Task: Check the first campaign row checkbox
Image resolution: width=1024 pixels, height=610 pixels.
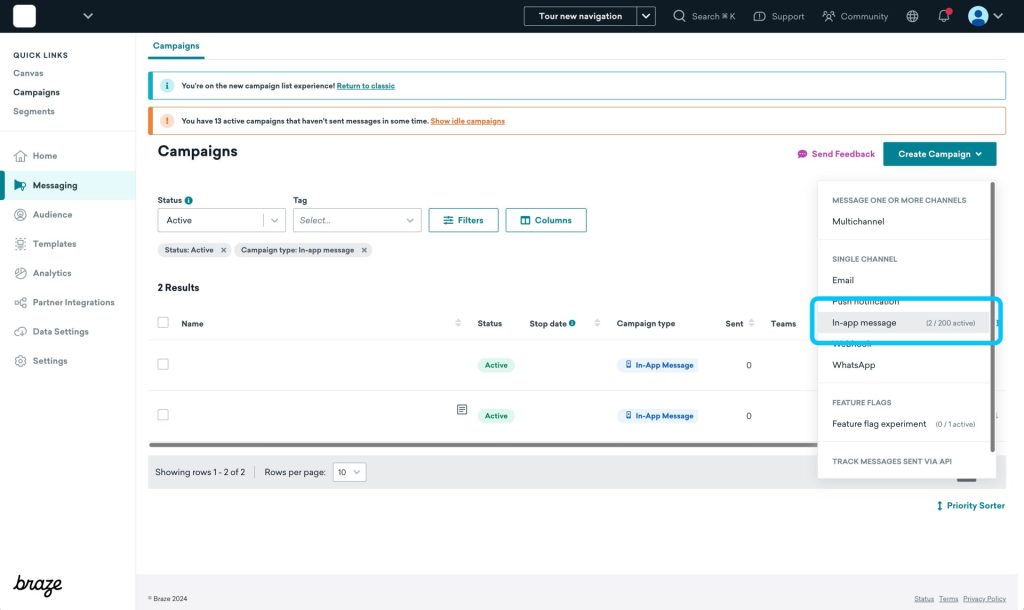Action: coord(163,364)
